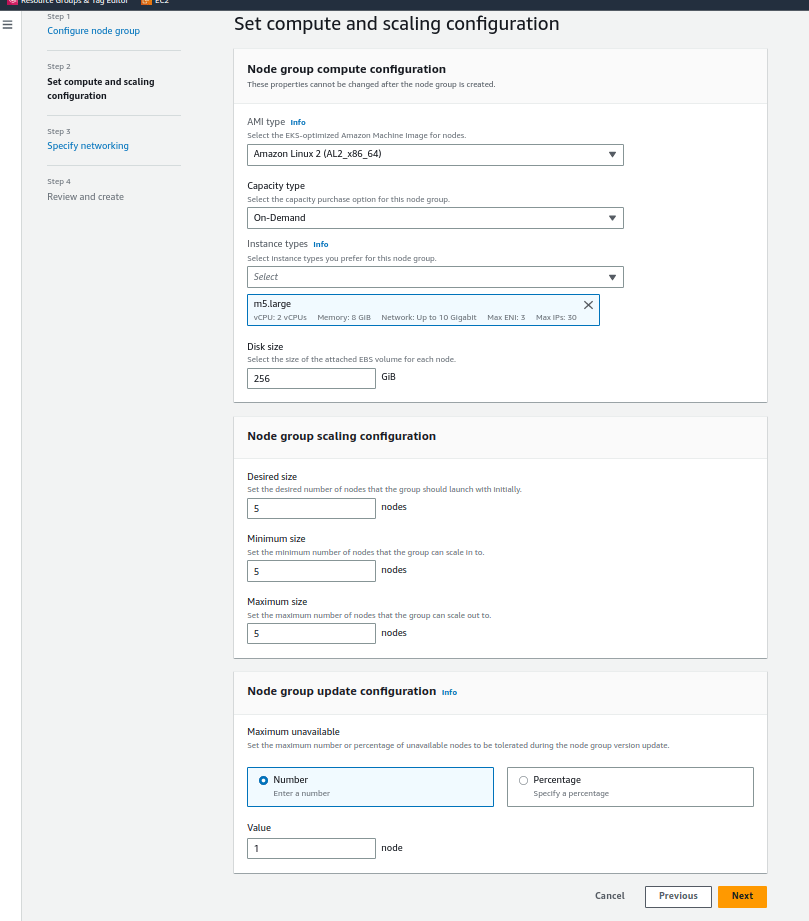Select the Percentage radio option

coord(524,780)
